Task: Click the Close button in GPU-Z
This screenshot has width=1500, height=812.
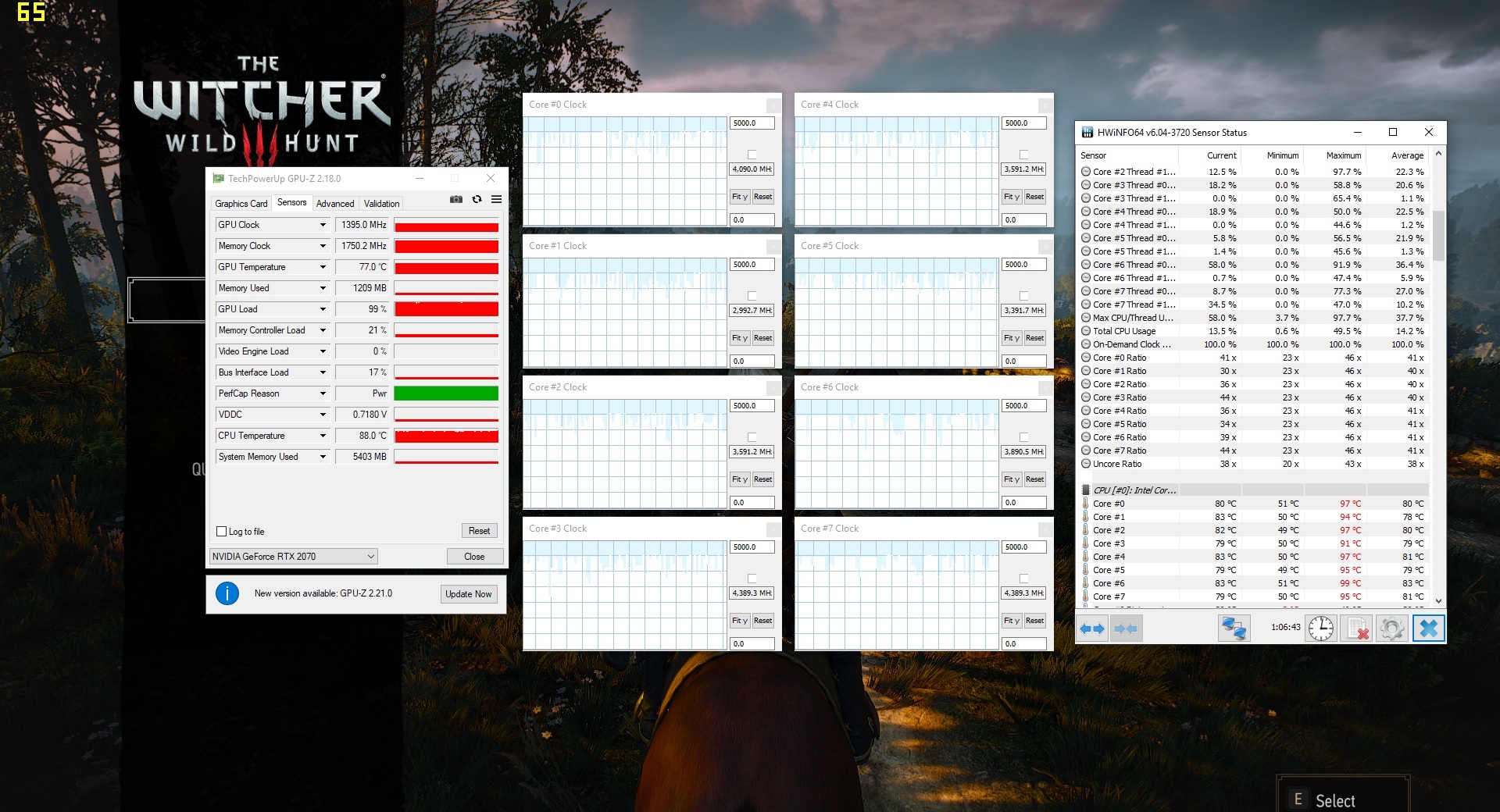Action: [474, 557]
